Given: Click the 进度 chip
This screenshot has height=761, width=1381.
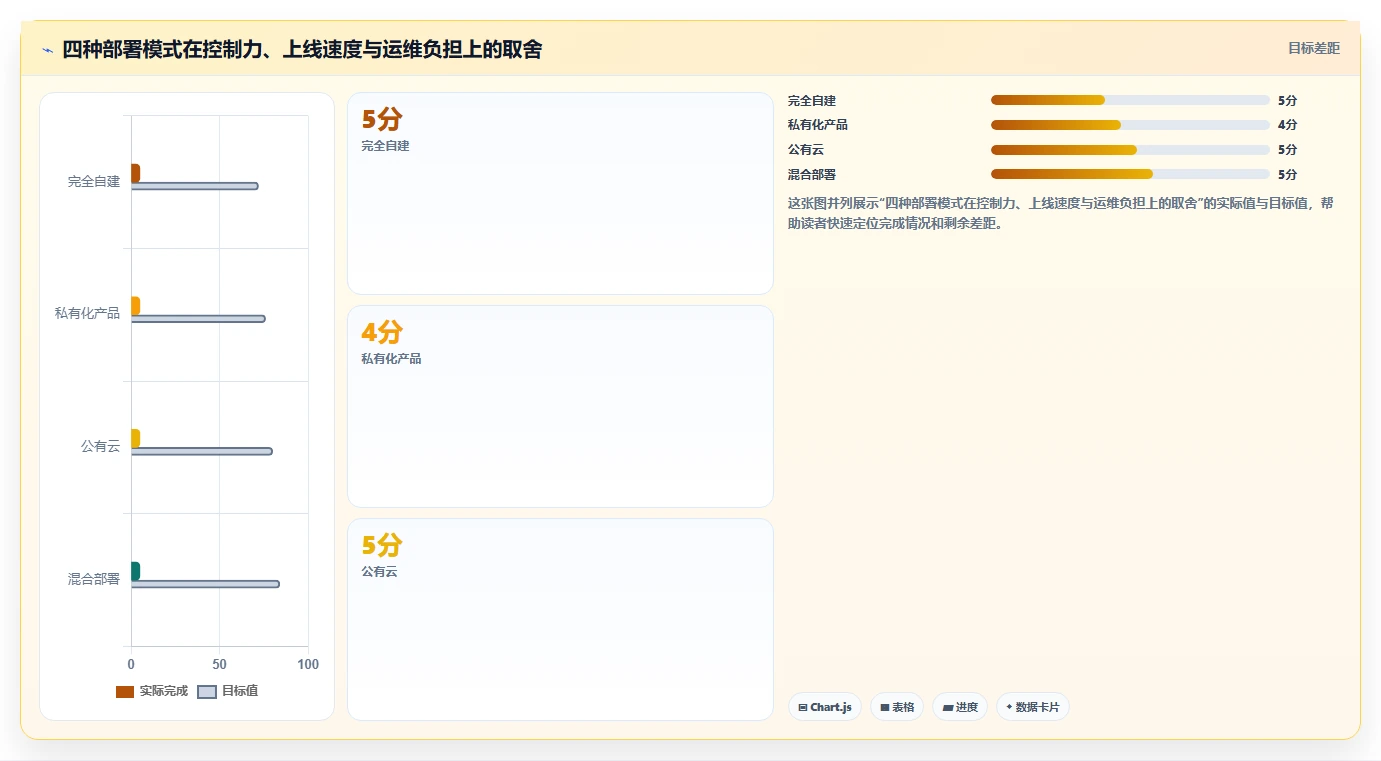Looking at the screenshot, I should [x=960, y=707].
